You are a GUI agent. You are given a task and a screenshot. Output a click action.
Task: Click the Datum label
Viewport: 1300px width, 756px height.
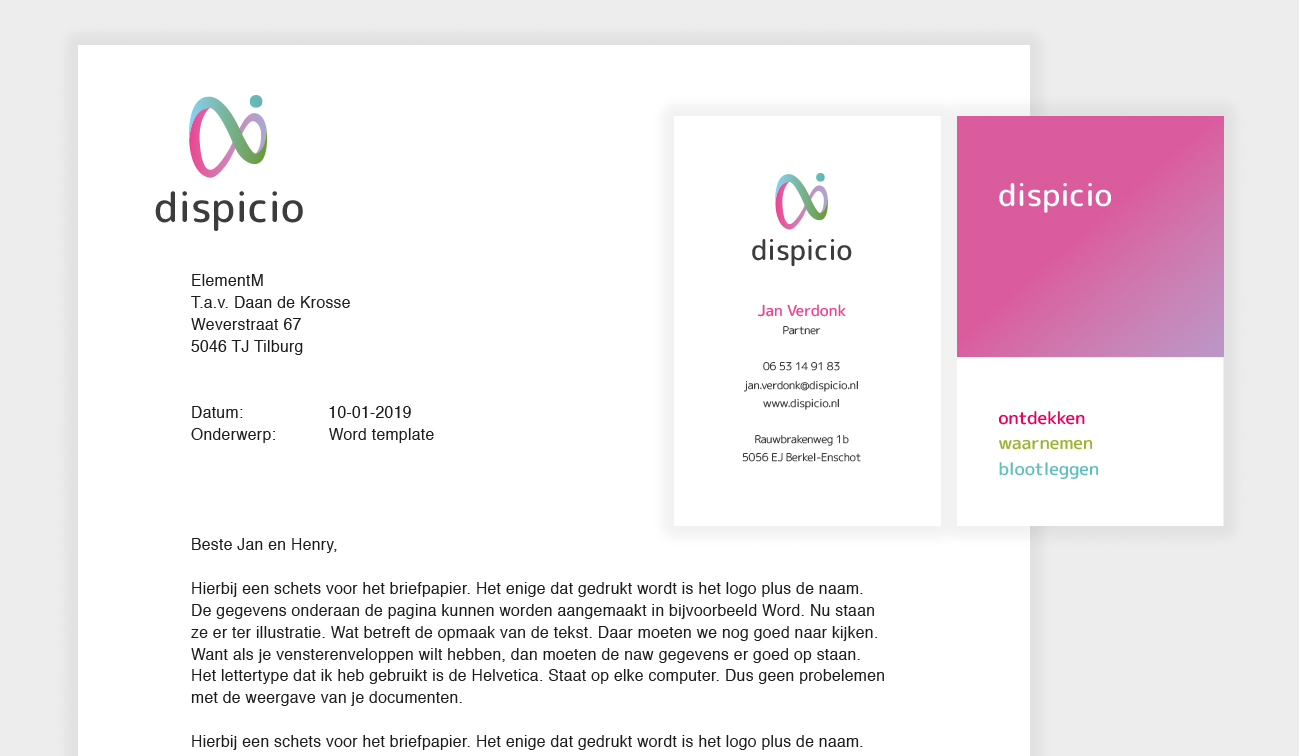tap(217, 413)
